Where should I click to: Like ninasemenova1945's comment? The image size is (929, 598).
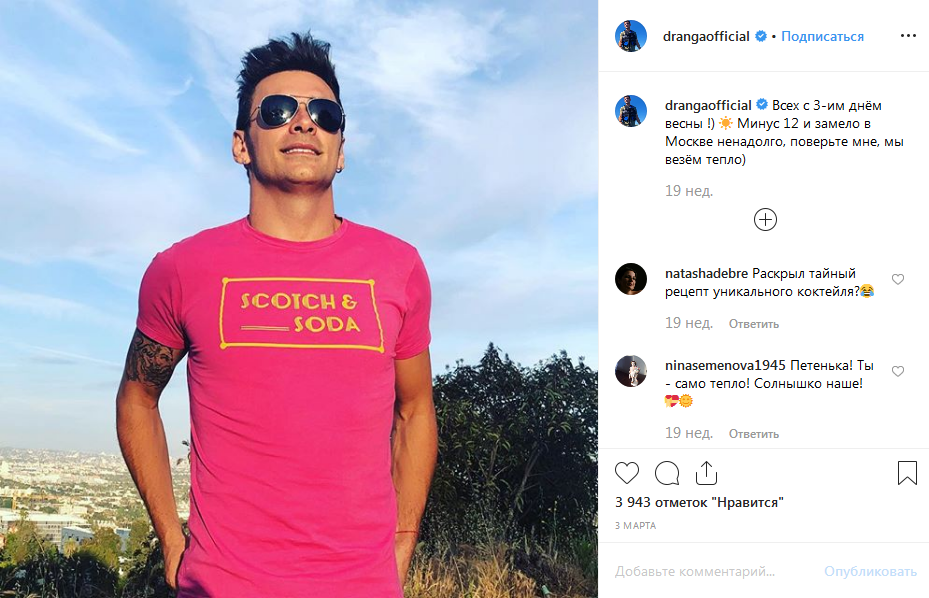pos(898,371)
